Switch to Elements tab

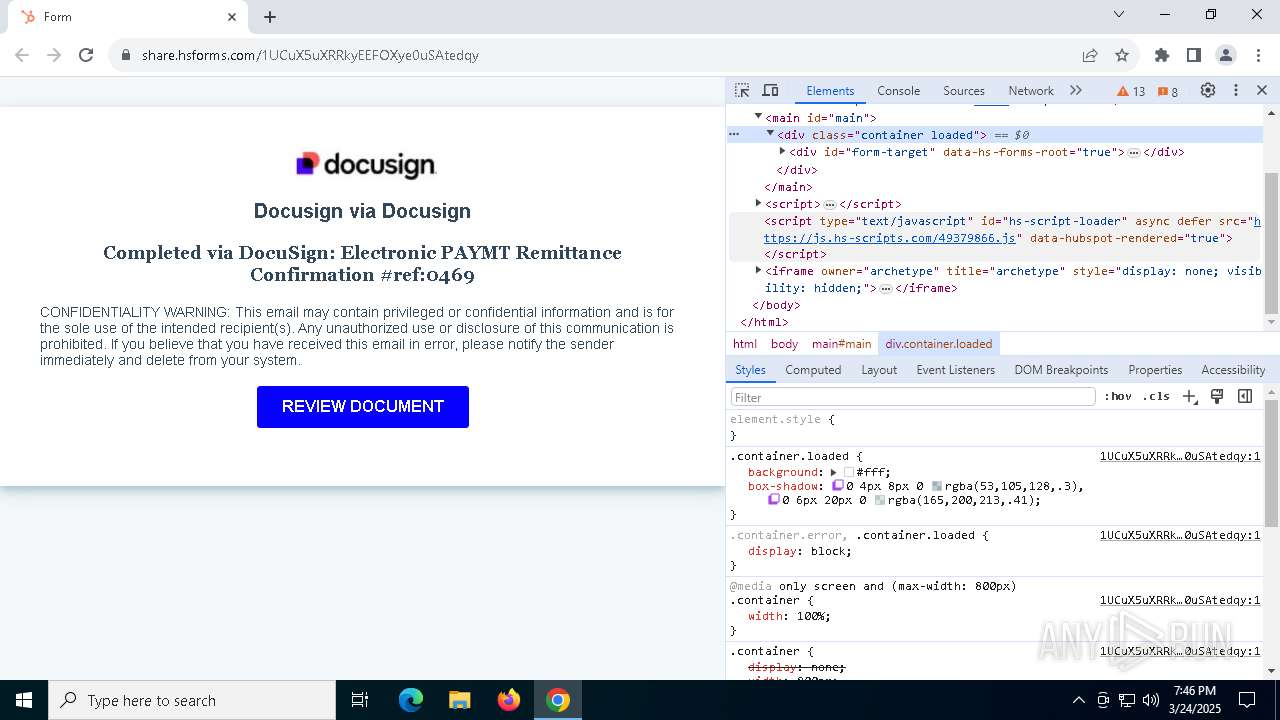[x=830, y=90]
